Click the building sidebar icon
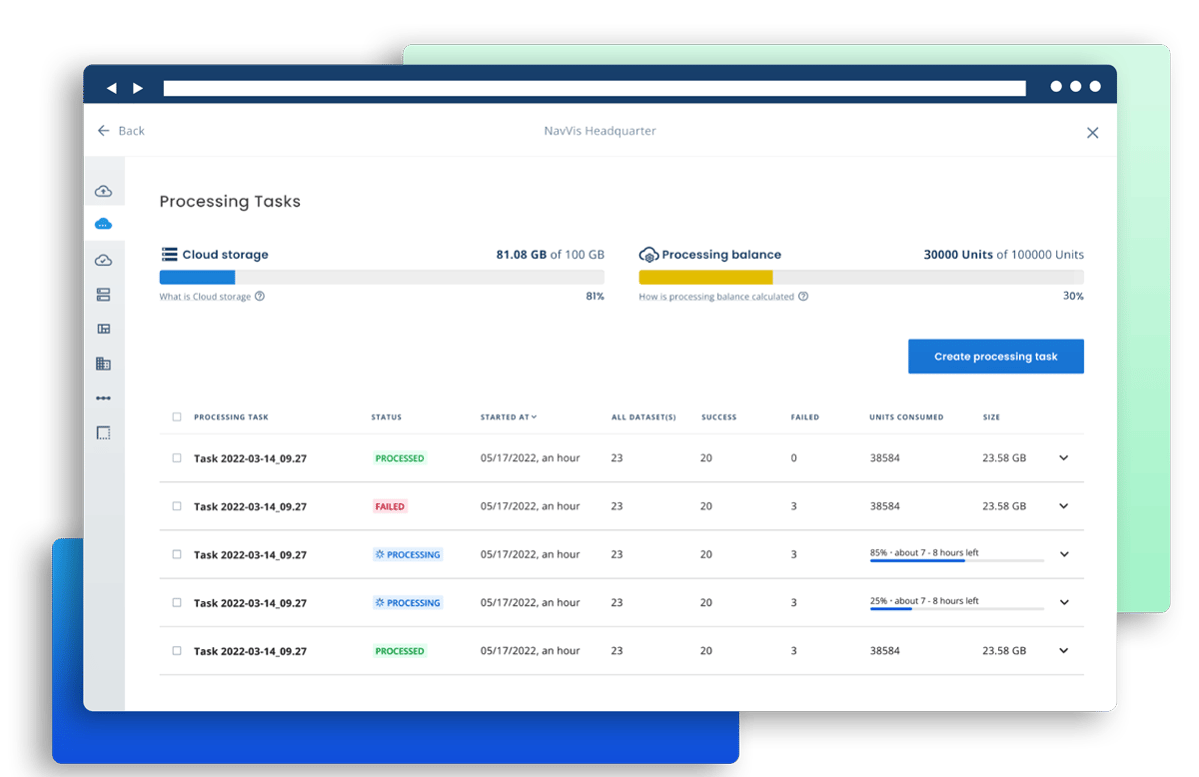Screen dimensions: 1199x777 pos(103,364)
